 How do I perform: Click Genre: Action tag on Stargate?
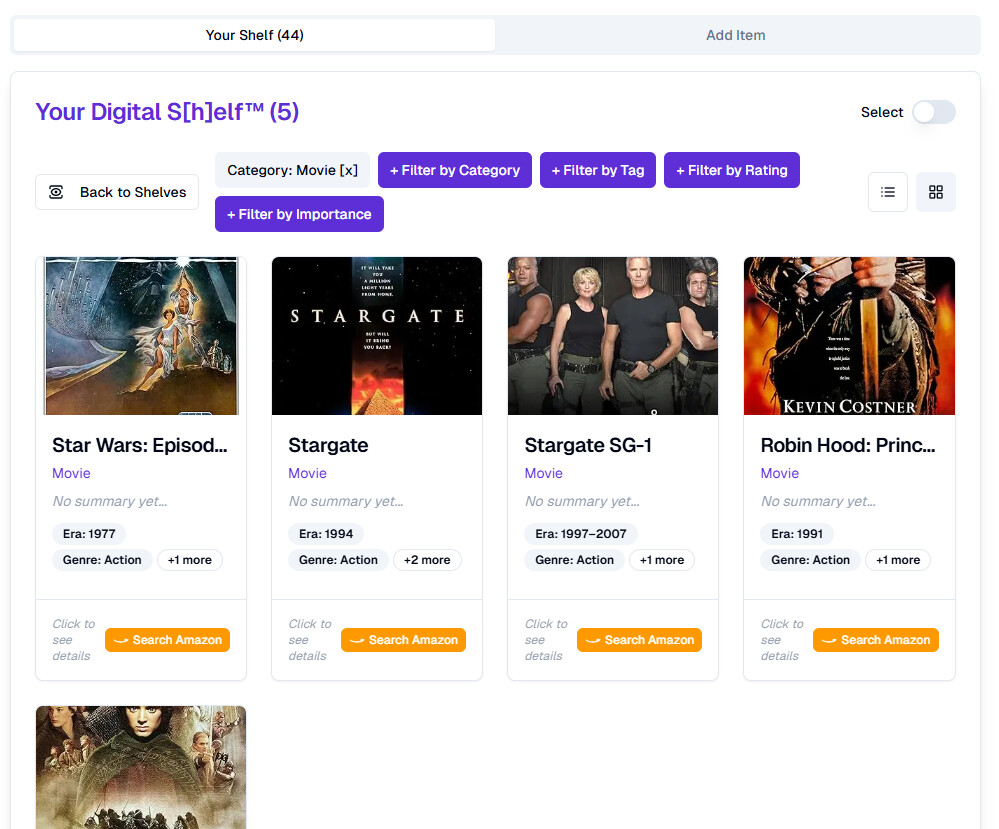338,560
